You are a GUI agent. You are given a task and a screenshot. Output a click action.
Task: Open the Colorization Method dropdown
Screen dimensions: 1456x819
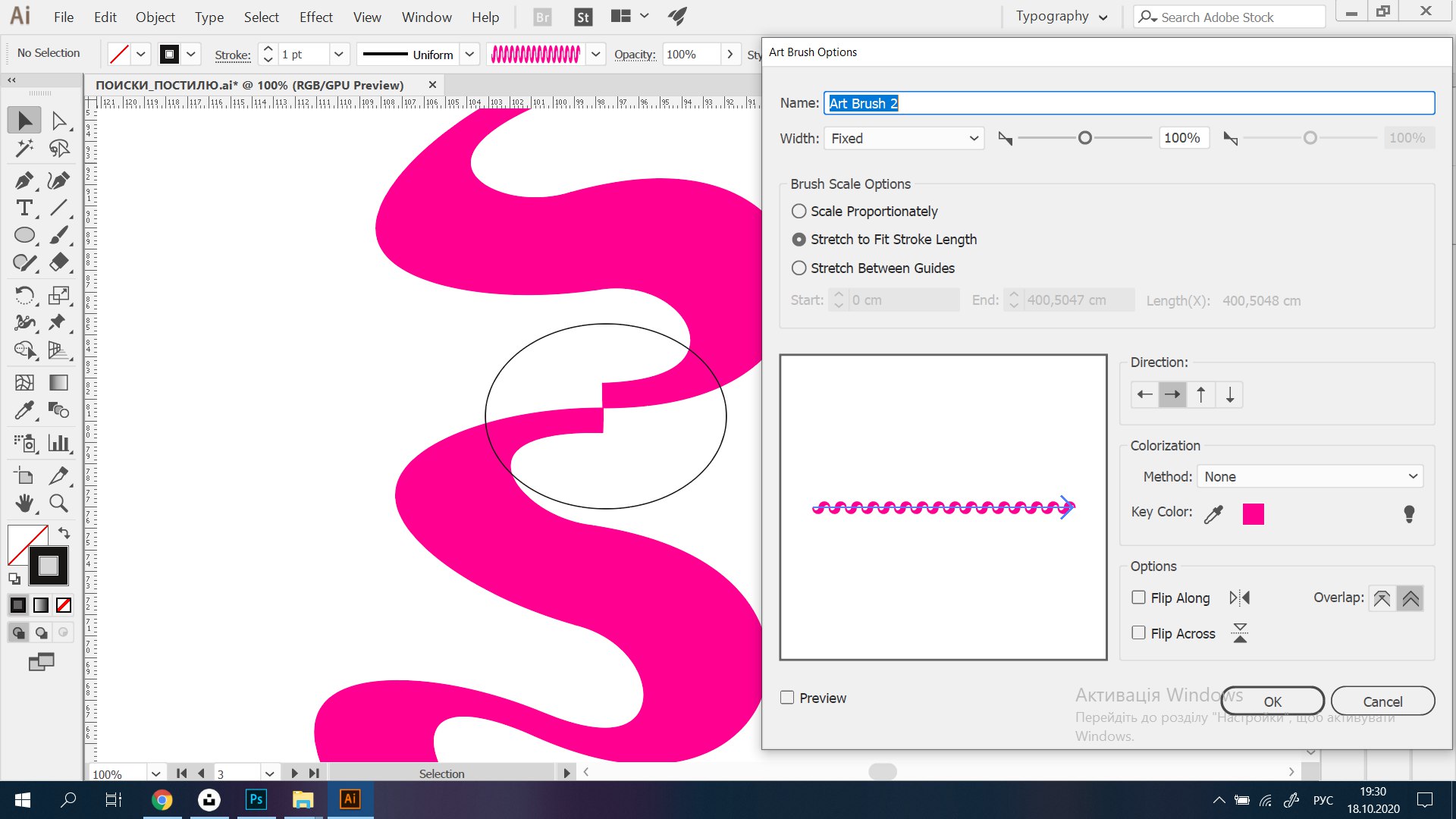coord(1310,476)
